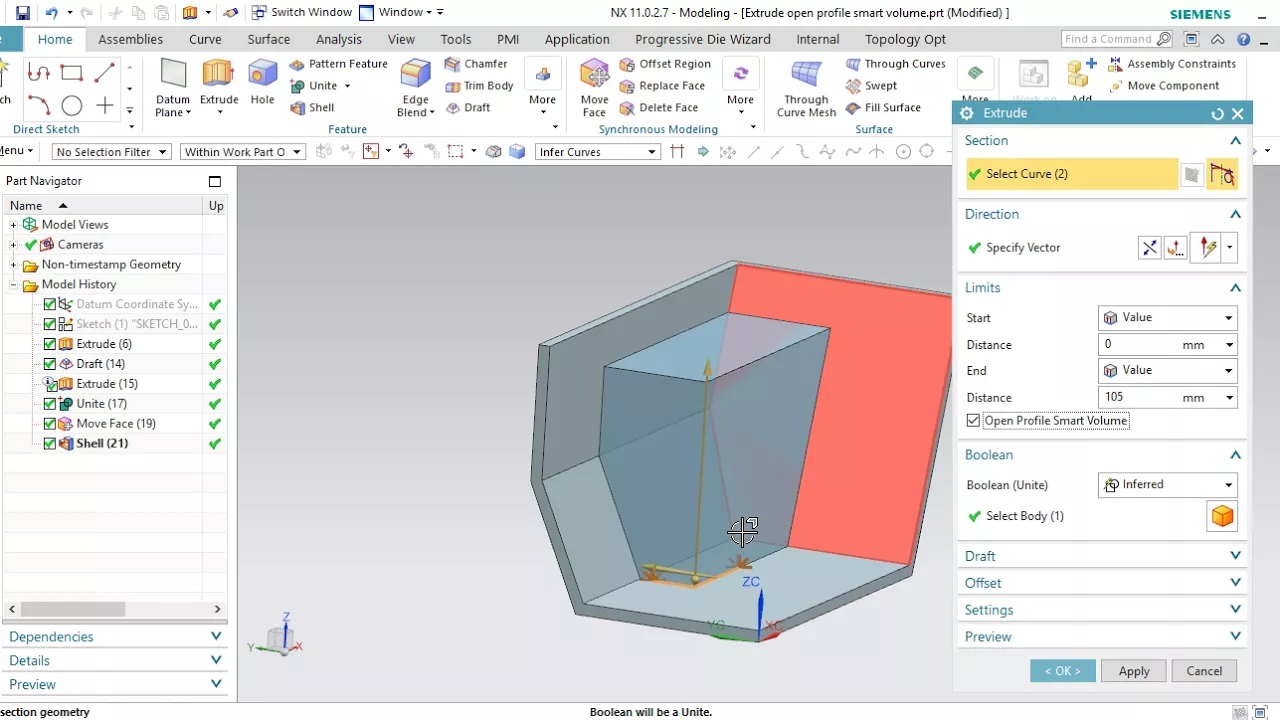This screenshot has height=720, width=1280.
Task: Click the Reverse Direction icon beside Specify Vector
Action: point(1150,248)
